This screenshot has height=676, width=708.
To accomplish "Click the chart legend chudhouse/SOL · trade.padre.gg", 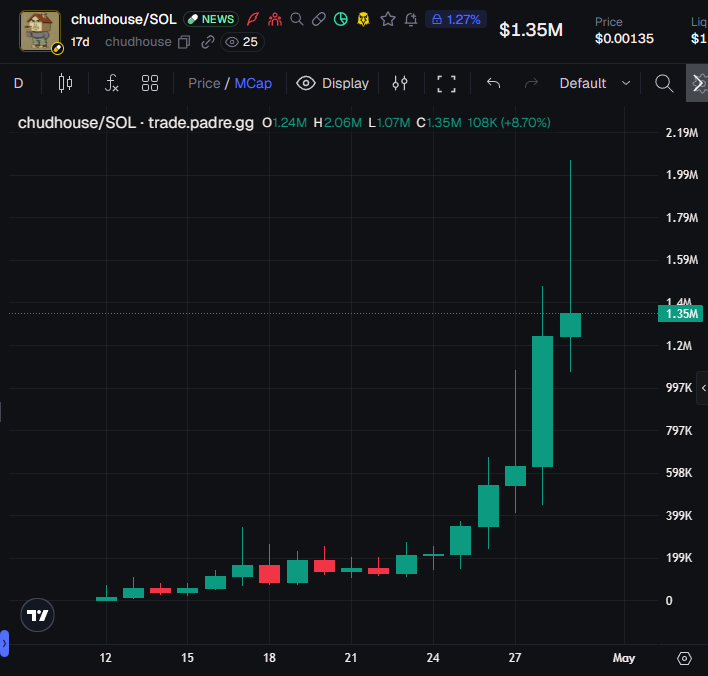I will click(136, 123).
